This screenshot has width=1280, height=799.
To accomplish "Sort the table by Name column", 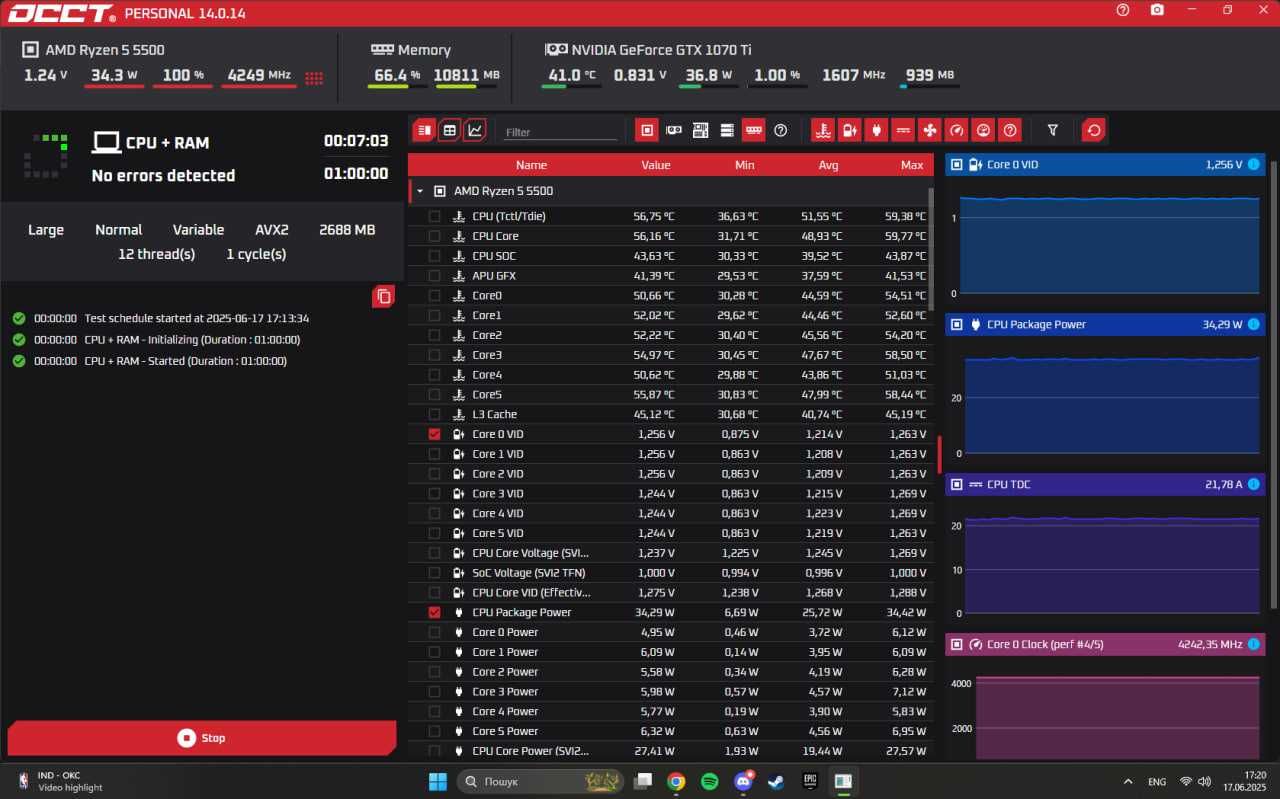I will click(x=531, y=165).
